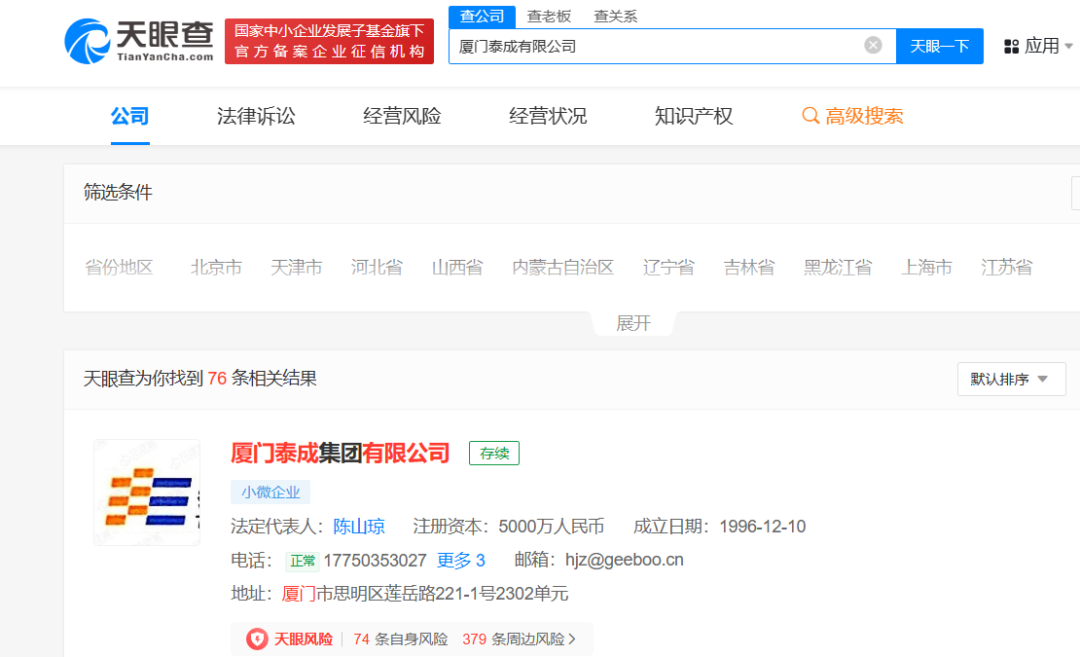This screenshot has width=1080, height=657.
Task: Click the 天眼风险 shield icon
Action: [257, 639]
